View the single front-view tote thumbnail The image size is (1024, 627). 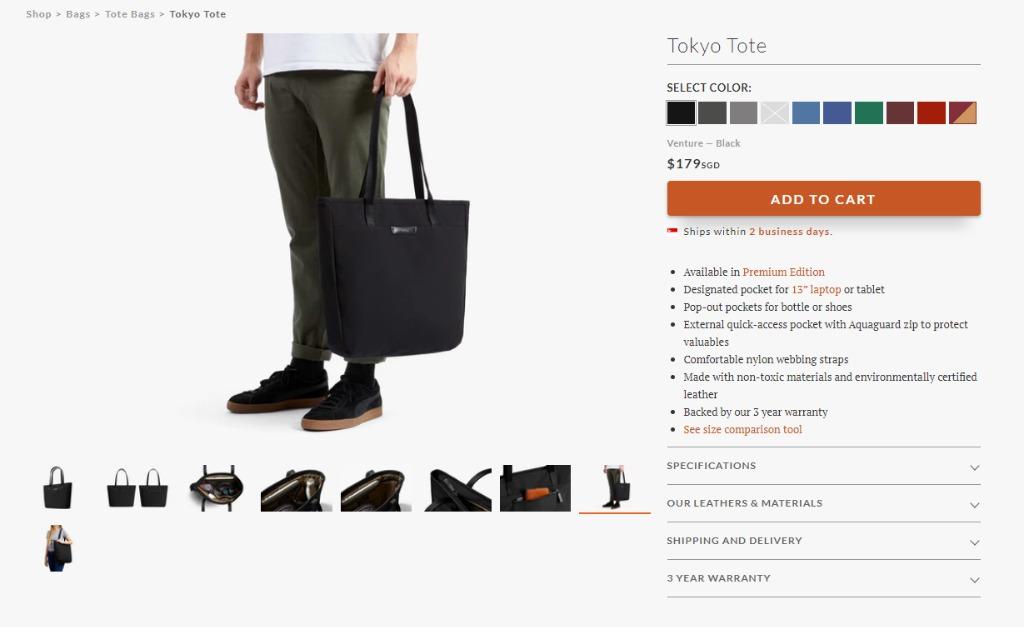(x=57, y=488)
